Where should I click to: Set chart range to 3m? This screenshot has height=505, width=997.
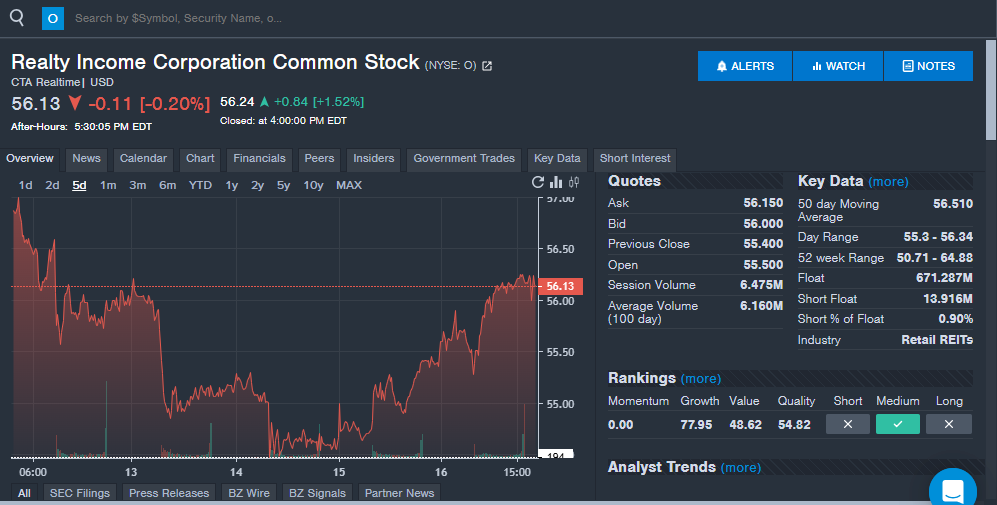(137, 185)
